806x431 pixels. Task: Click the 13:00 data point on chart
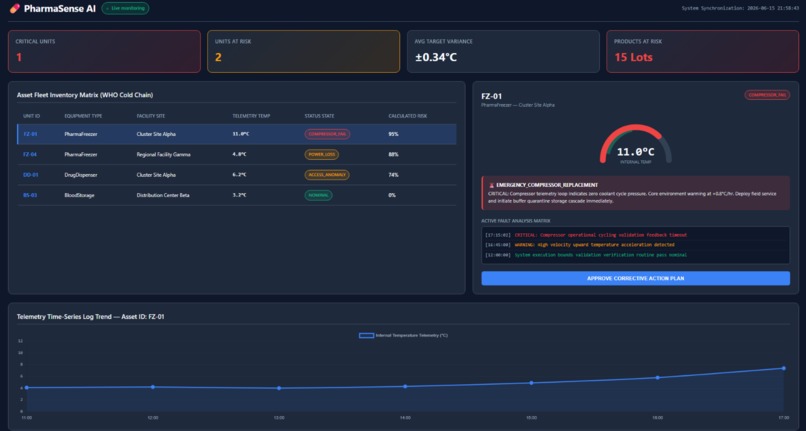279,388
